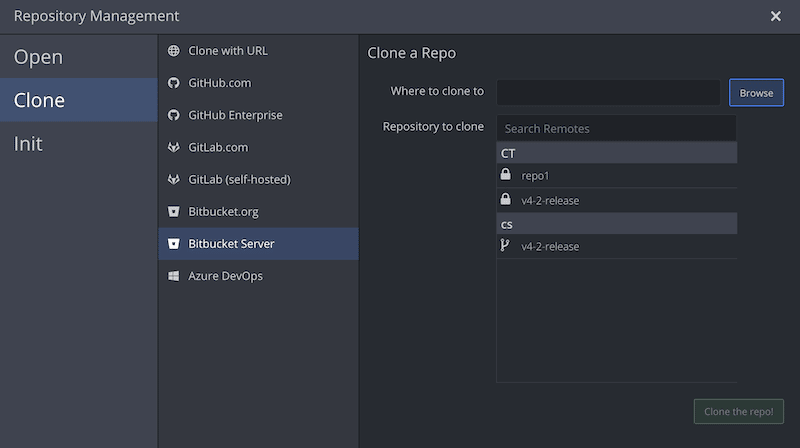Click the GitHub Enterprise icon
800x448 pixels.
point(174,115)
